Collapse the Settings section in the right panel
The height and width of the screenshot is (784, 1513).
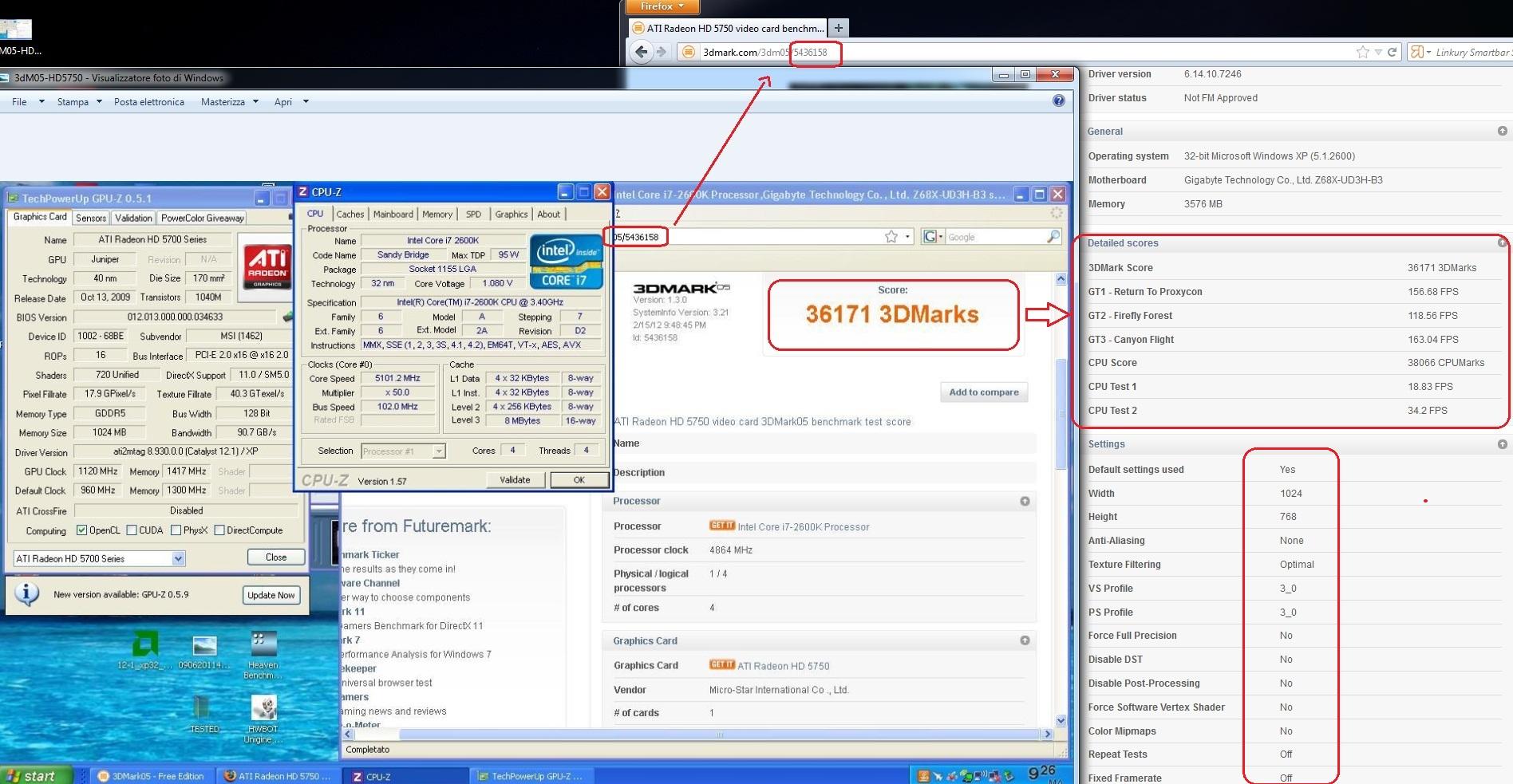(x=1502, y=443)
